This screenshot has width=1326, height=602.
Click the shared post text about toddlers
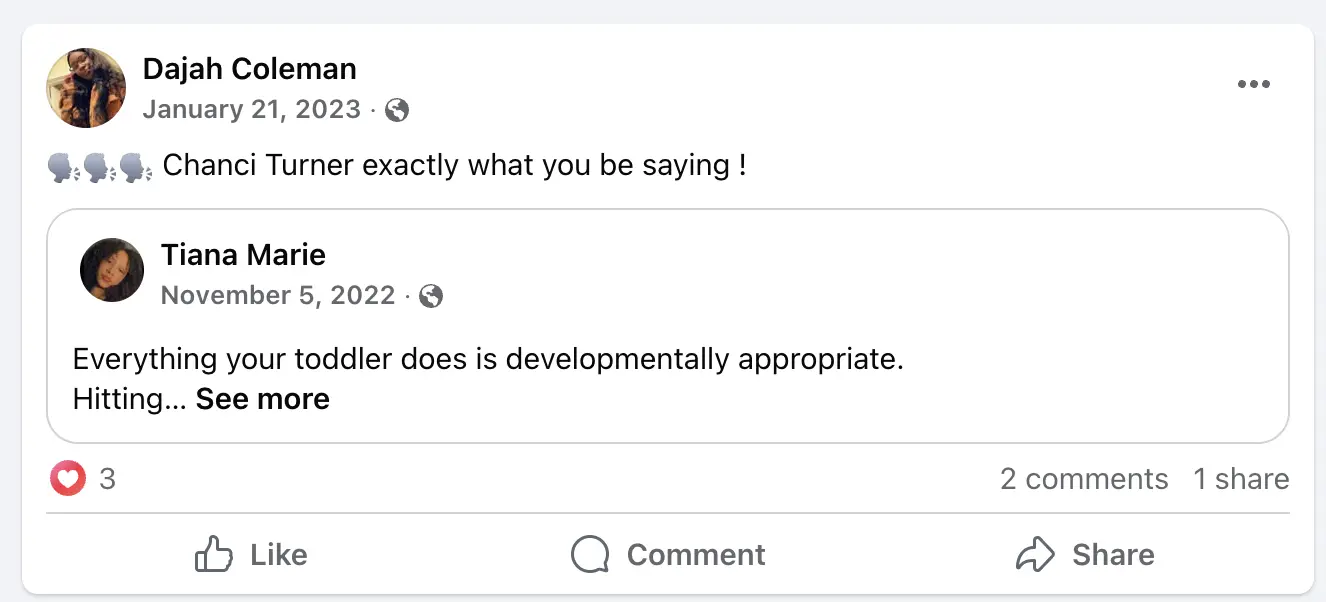click(488, 359)
